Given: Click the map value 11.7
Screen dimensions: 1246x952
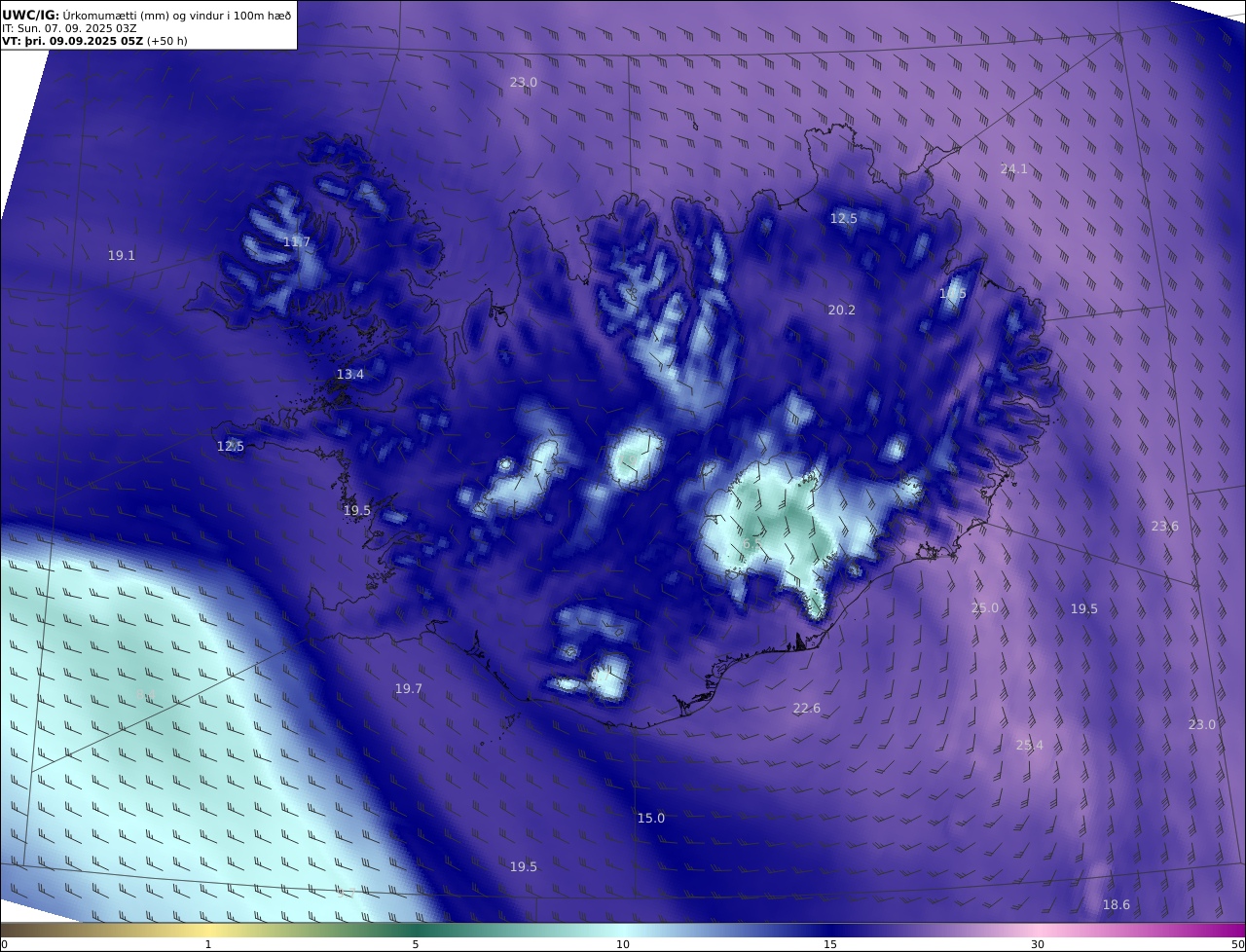Looking at the screenshot, I should tap(296, 241).
